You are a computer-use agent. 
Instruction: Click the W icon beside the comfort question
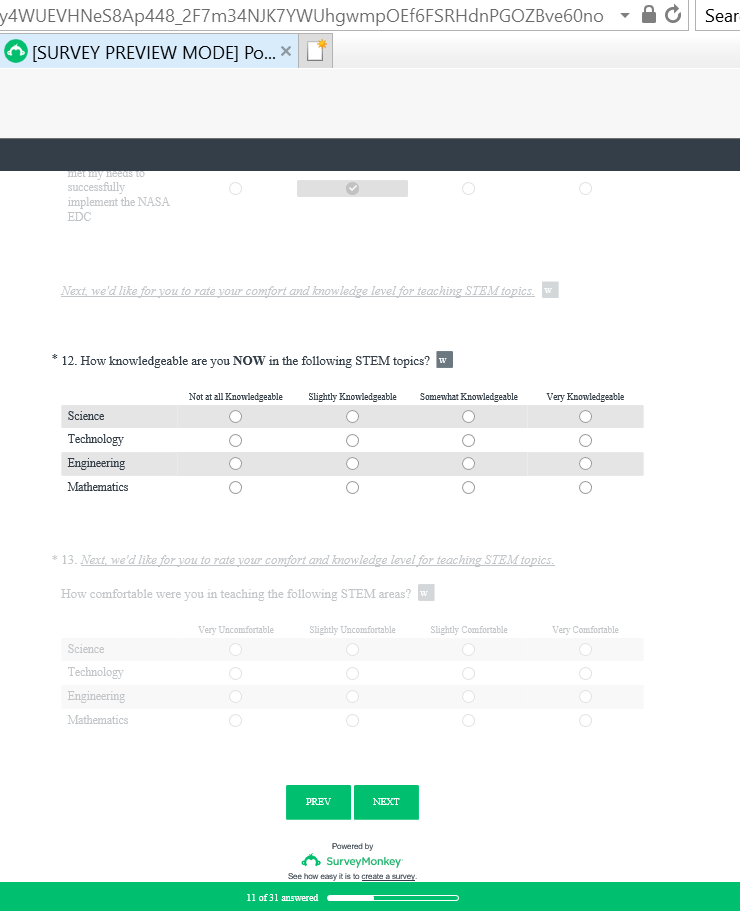[x=426, y=593]
